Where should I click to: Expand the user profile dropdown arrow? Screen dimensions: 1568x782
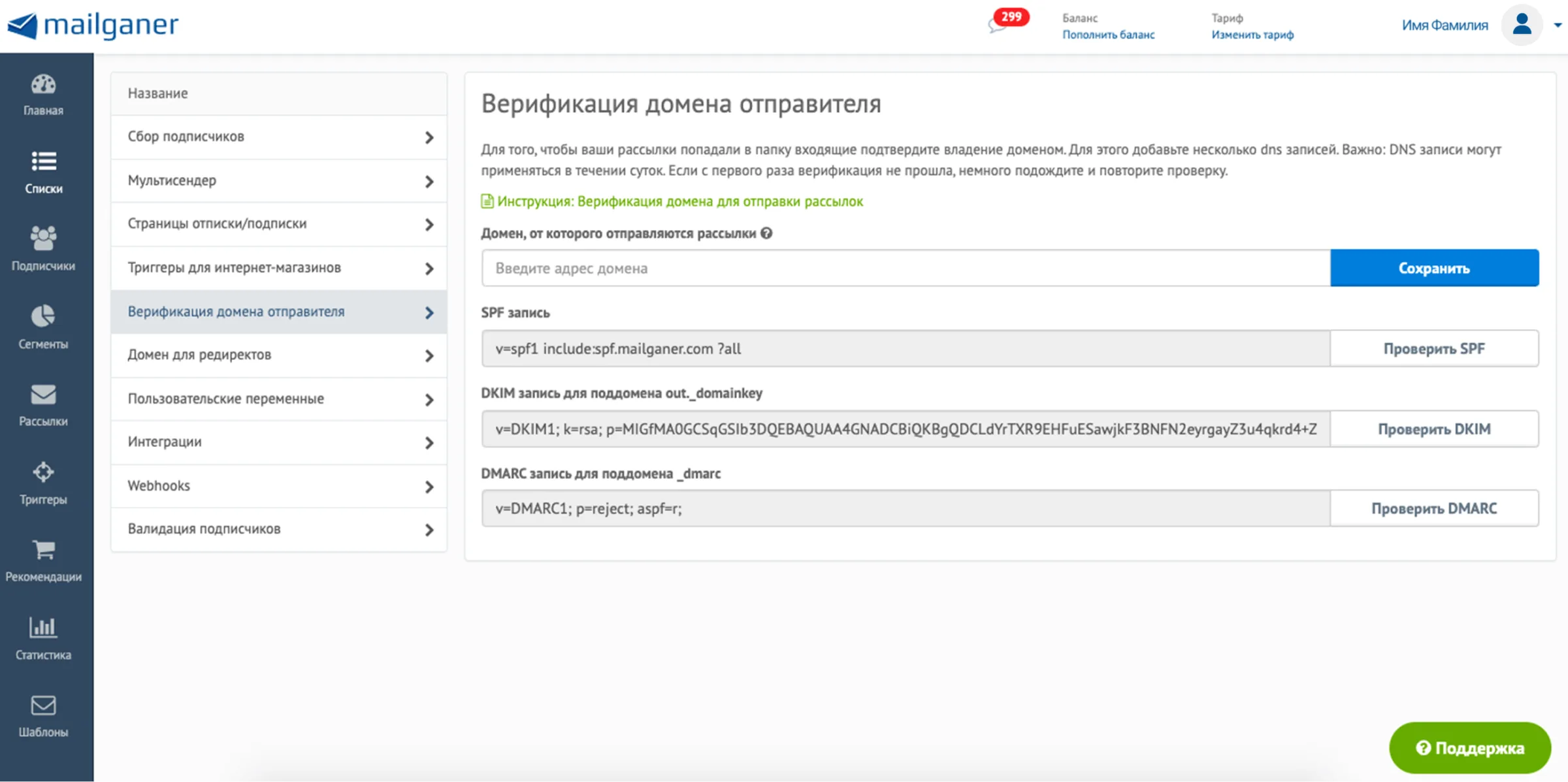coord(1558,25)
